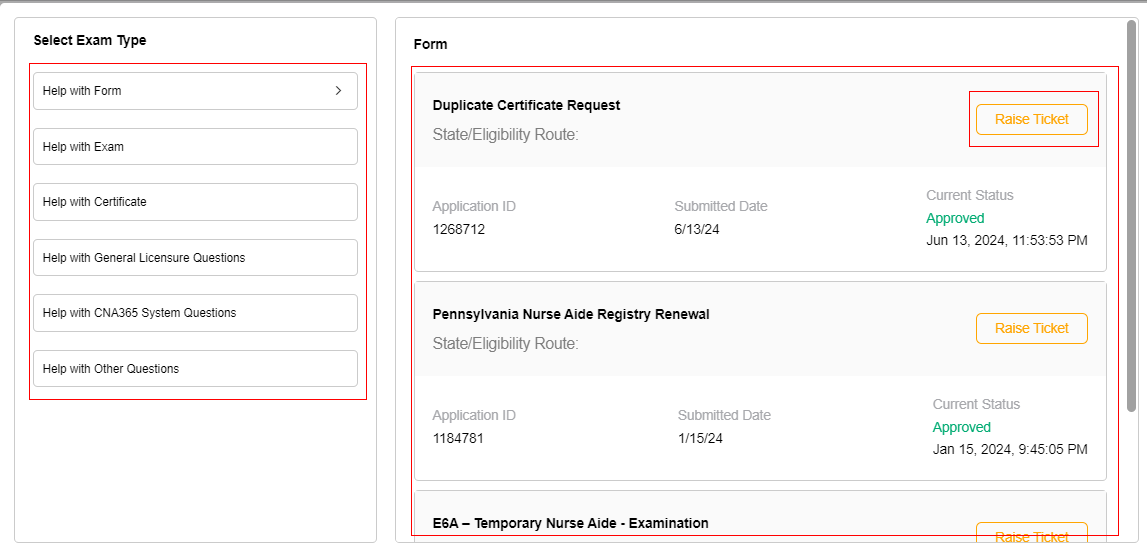Click the submitted date 6/13/24
1147x548 pixels.
click(x=697, y=229)
